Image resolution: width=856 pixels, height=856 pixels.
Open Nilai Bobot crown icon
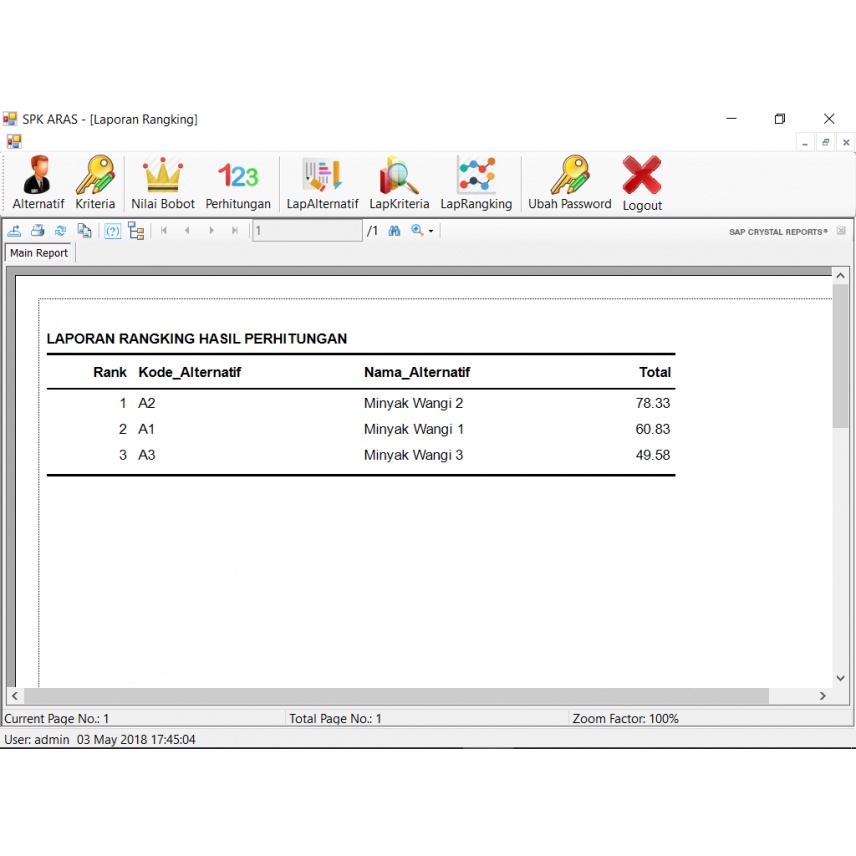pos(163,183)
